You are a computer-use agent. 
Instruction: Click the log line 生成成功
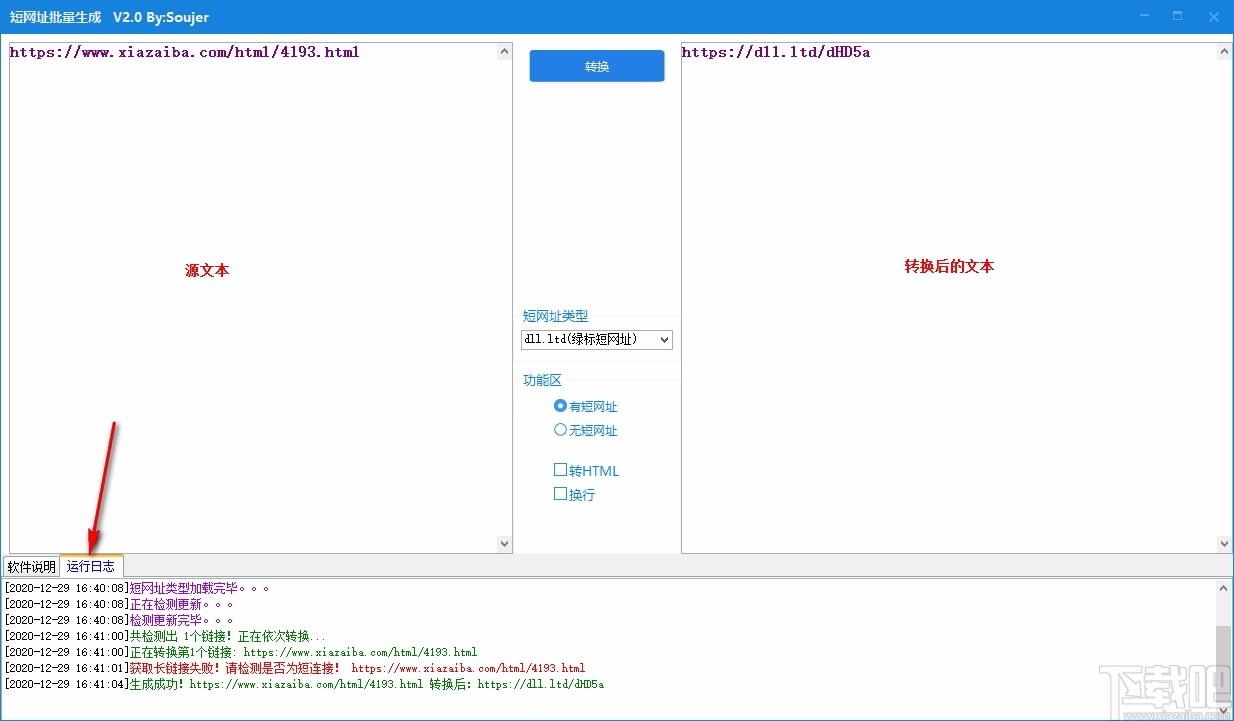(304, 684)
